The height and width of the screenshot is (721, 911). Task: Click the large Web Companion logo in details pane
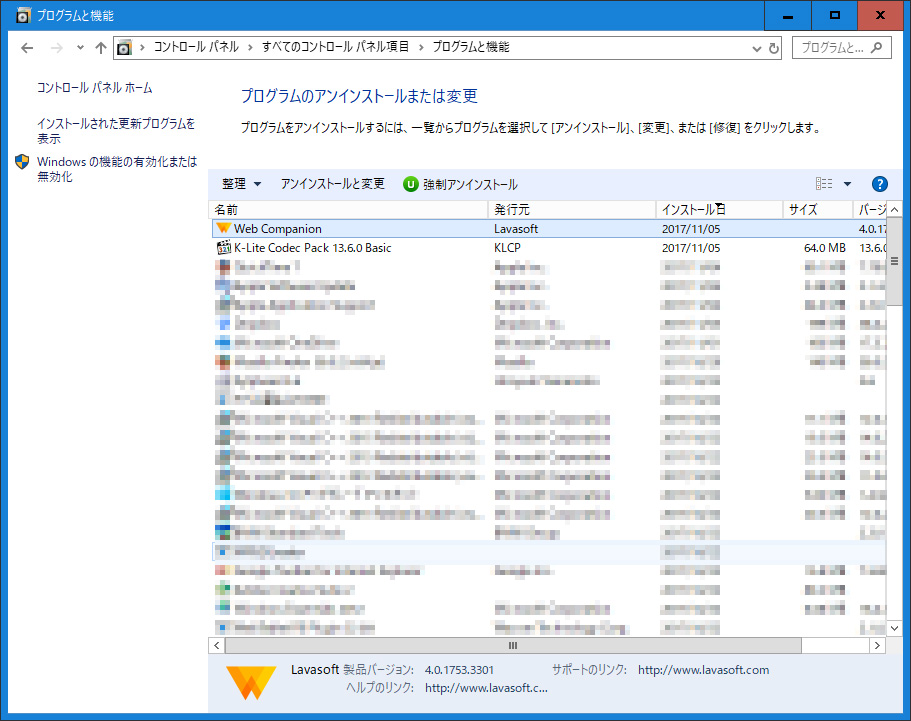click(251, 682)
